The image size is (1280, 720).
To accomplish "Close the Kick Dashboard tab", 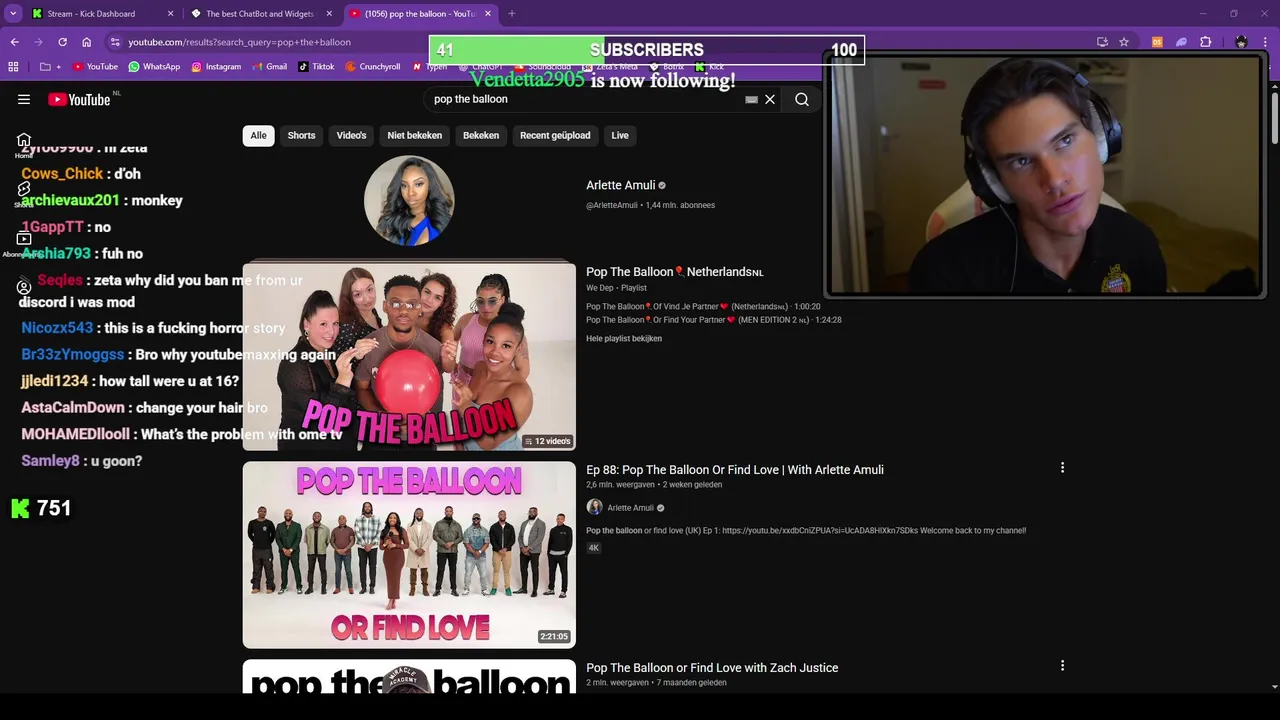I will click(170, 14).
